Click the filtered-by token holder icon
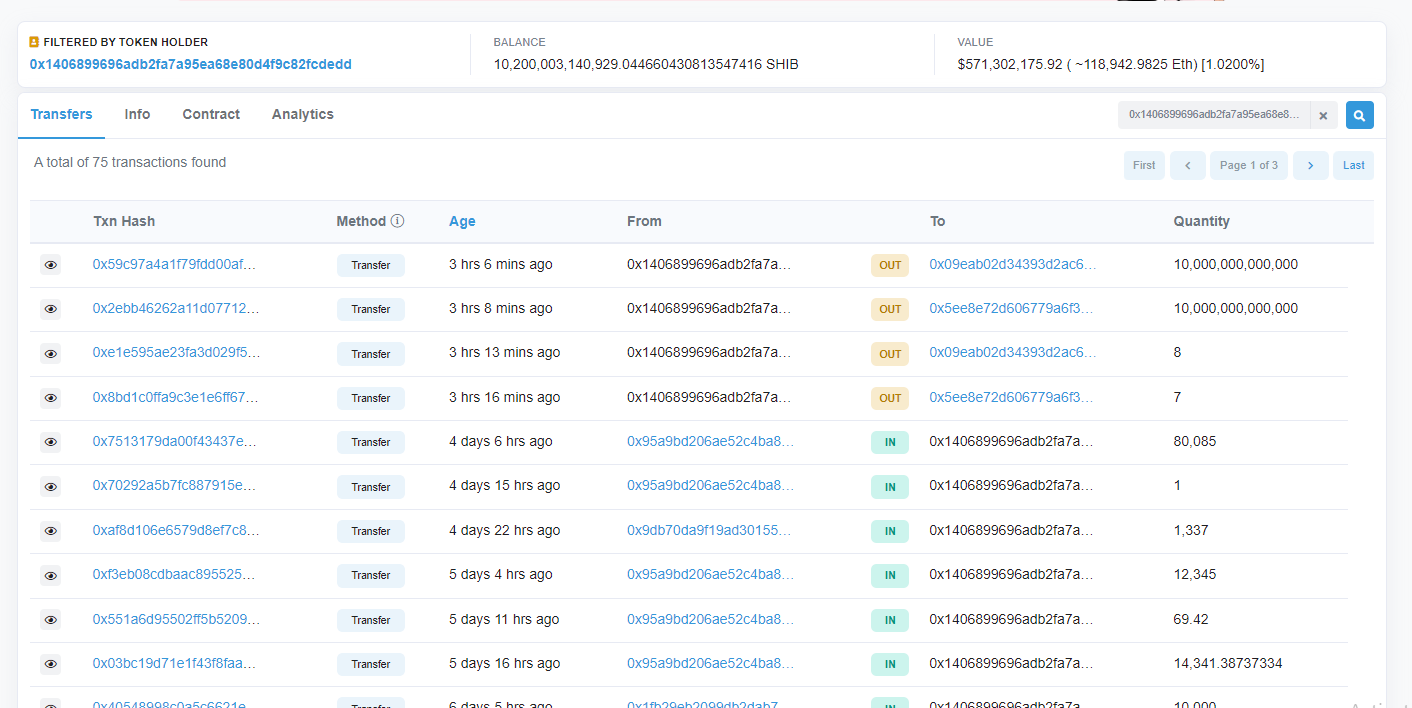This screenshot has width=1412, height=708. click(34, 43)
